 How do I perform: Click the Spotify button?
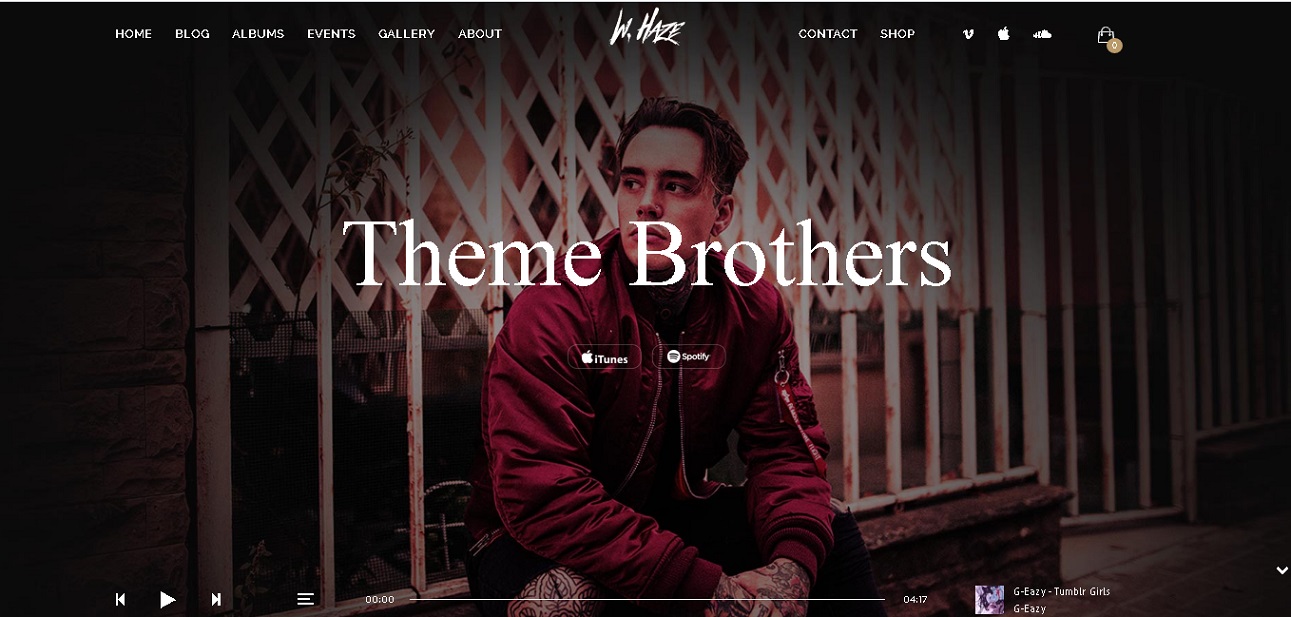[689, 357]
